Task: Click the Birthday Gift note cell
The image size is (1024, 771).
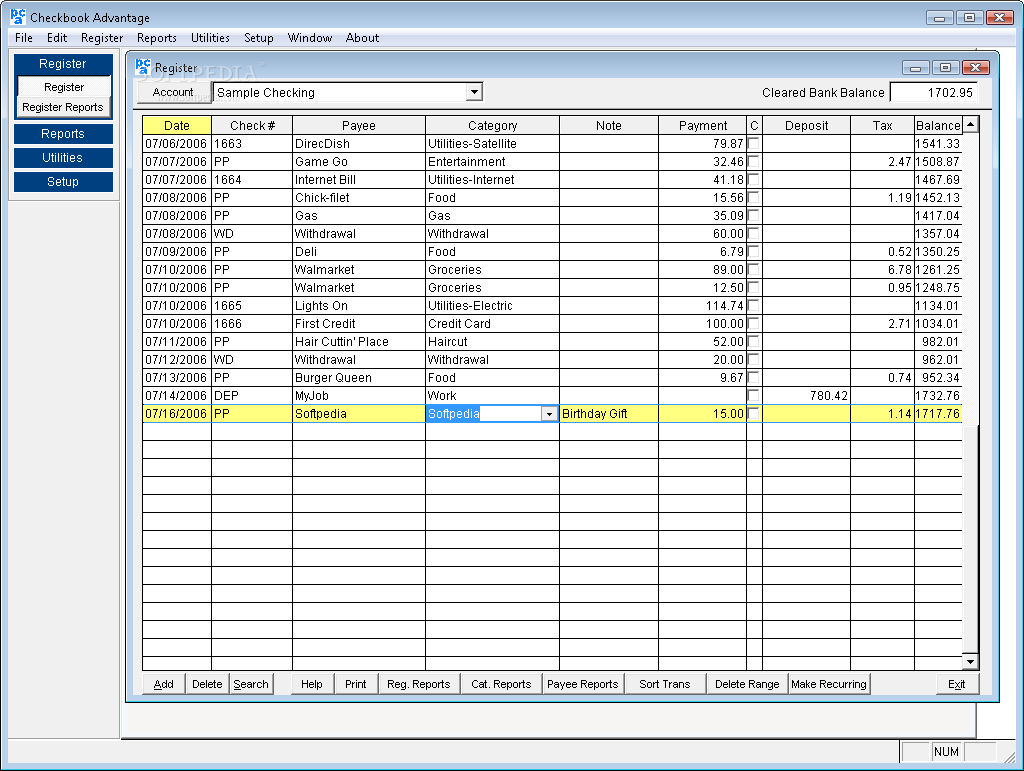Action: 609,413
